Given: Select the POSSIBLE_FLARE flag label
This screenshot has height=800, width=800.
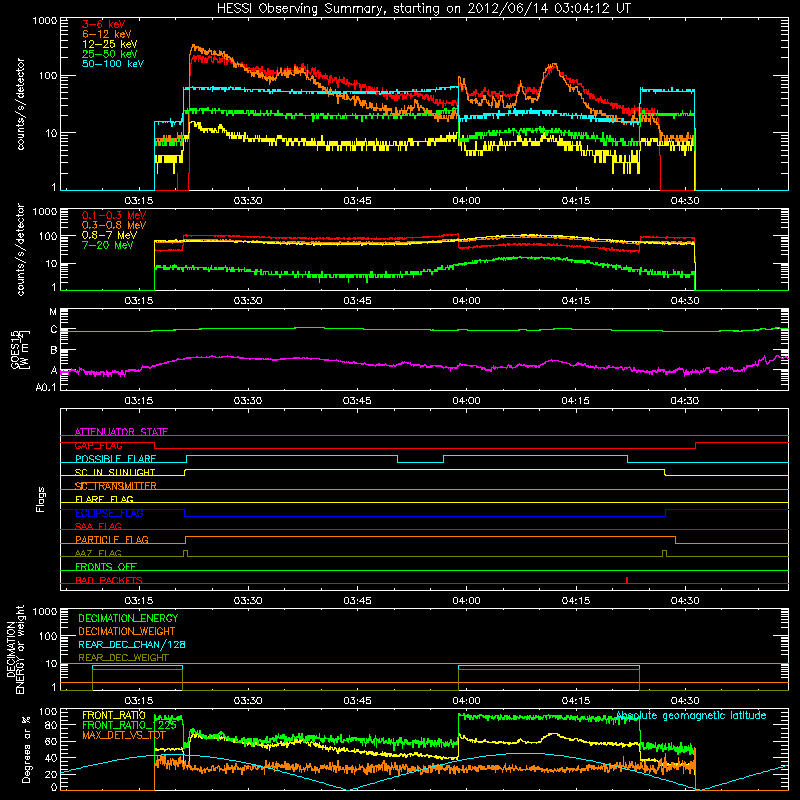Looking at the screenshot, I should point(115,459).
